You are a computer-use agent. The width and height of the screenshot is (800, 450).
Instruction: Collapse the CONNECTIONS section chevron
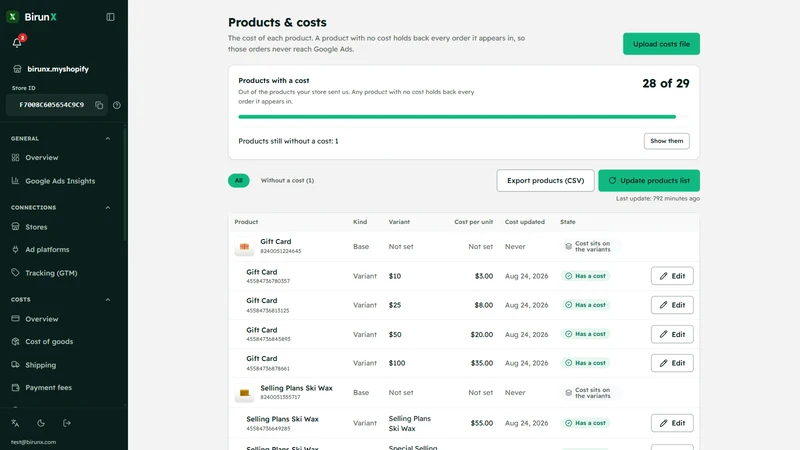tap(108, 208)
